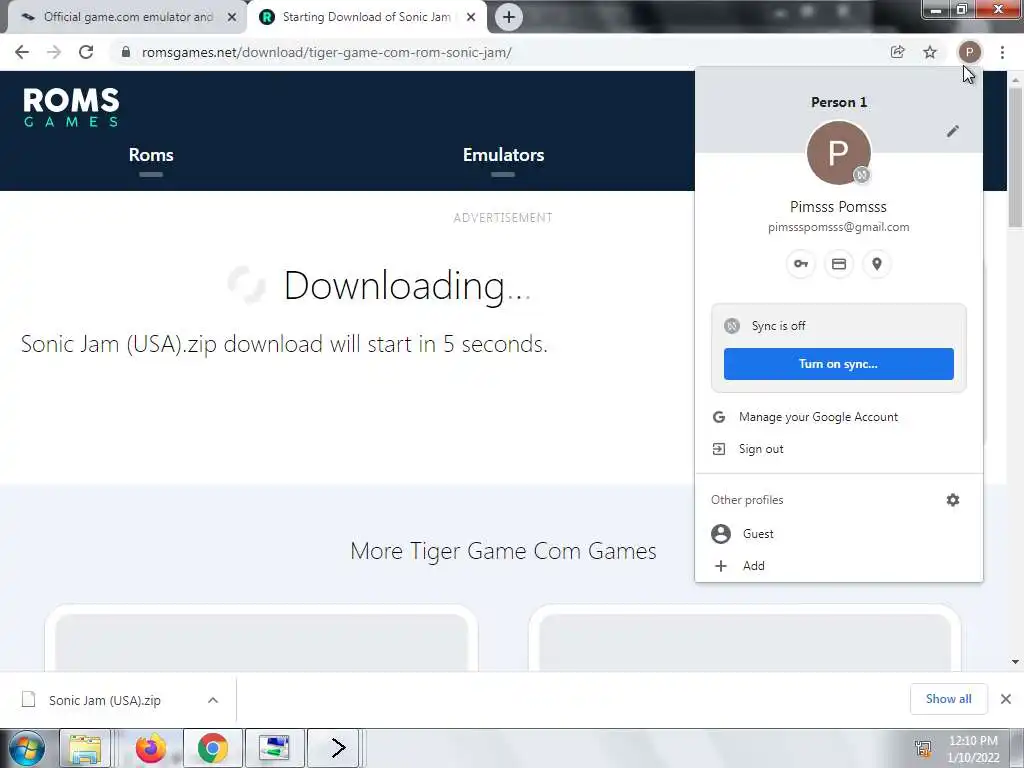Image resolution: width=1024 pixels, height=768 pixels.
Task: Open the Windows Start menu
Action: pyautogui.click(x=27, y=748)
